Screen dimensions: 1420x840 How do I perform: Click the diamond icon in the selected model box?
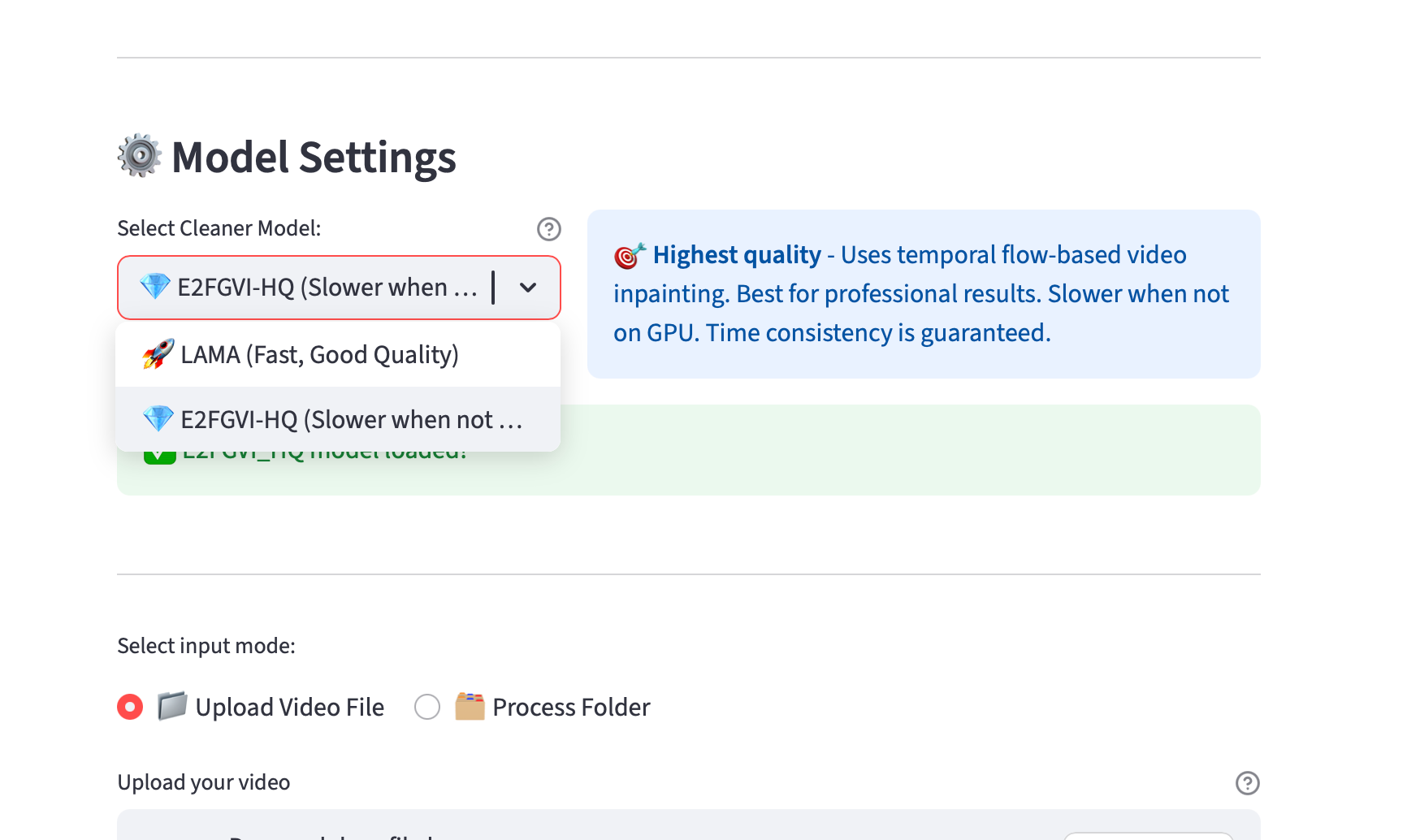click(x=154, y=287)
